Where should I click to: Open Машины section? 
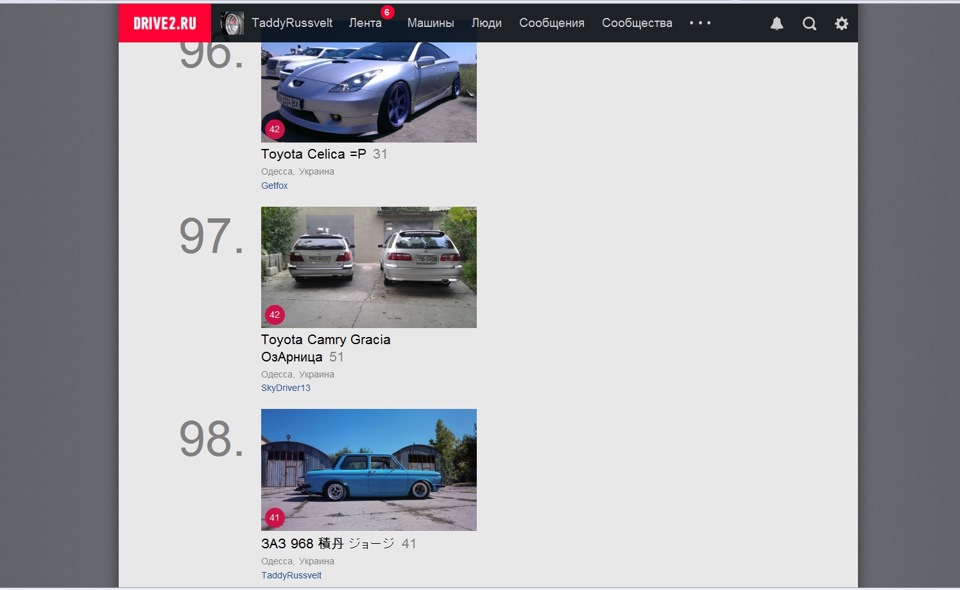pos(430,23)
